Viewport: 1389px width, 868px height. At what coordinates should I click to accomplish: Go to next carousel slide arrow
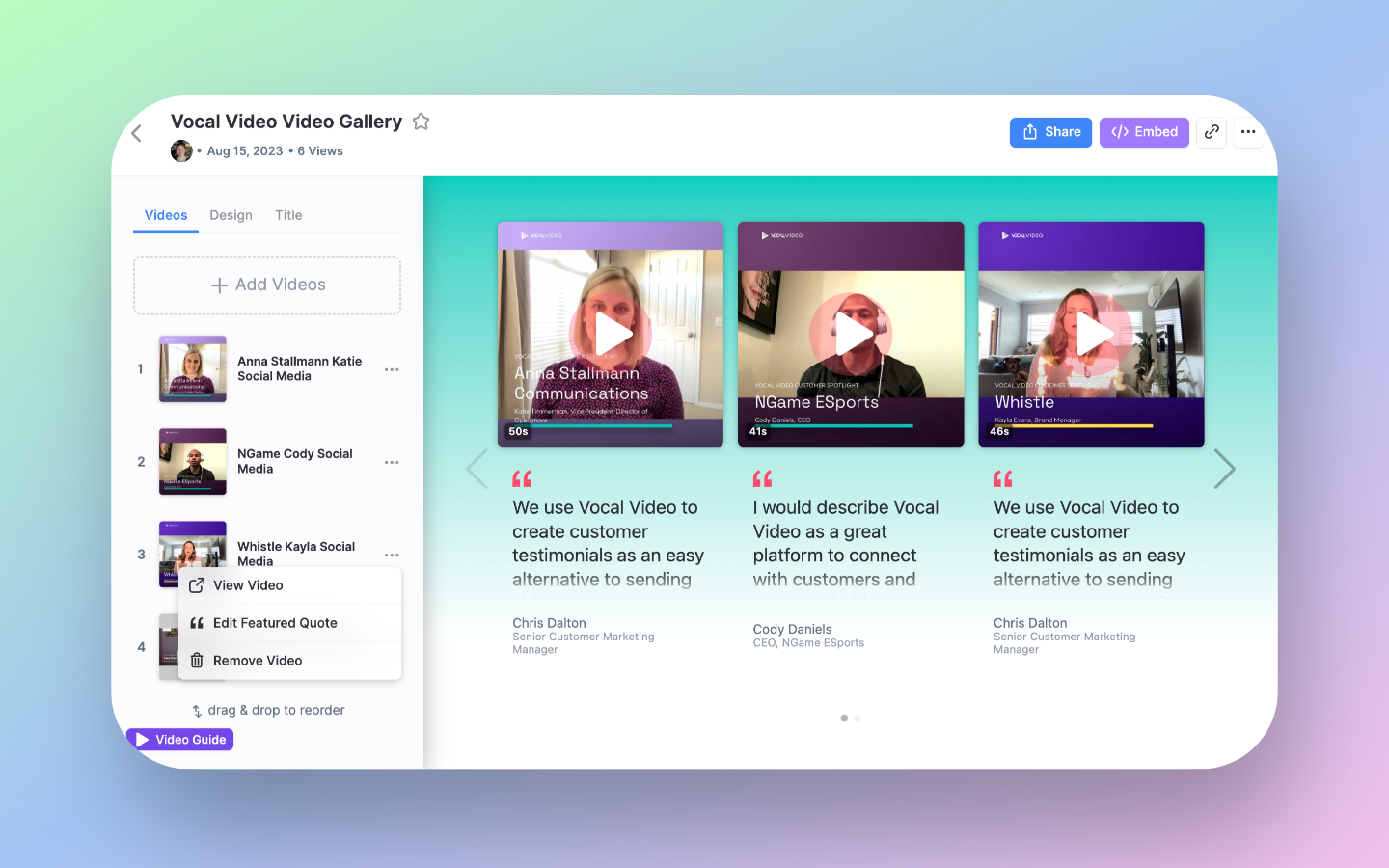point(1224,470)
